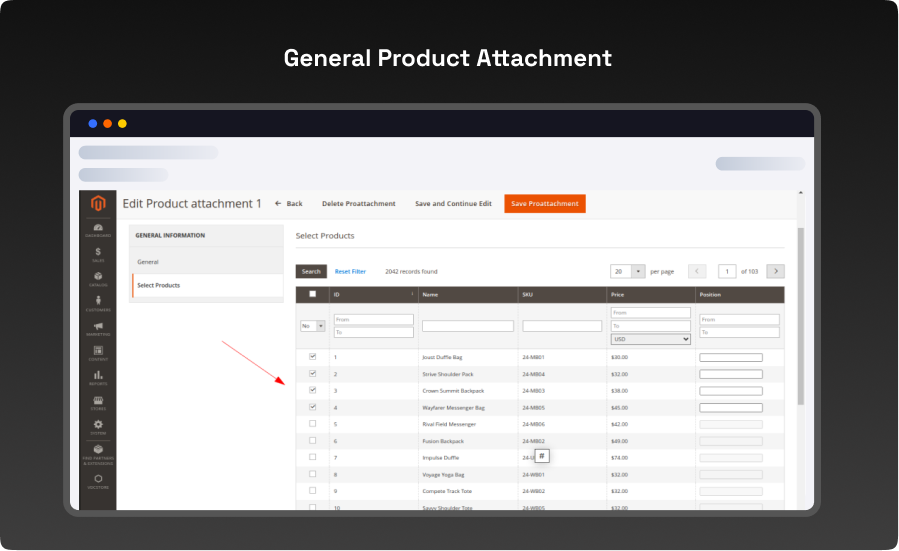Click the Name filter input field
This screenshot has height=551, width=899.
[467, 326]
